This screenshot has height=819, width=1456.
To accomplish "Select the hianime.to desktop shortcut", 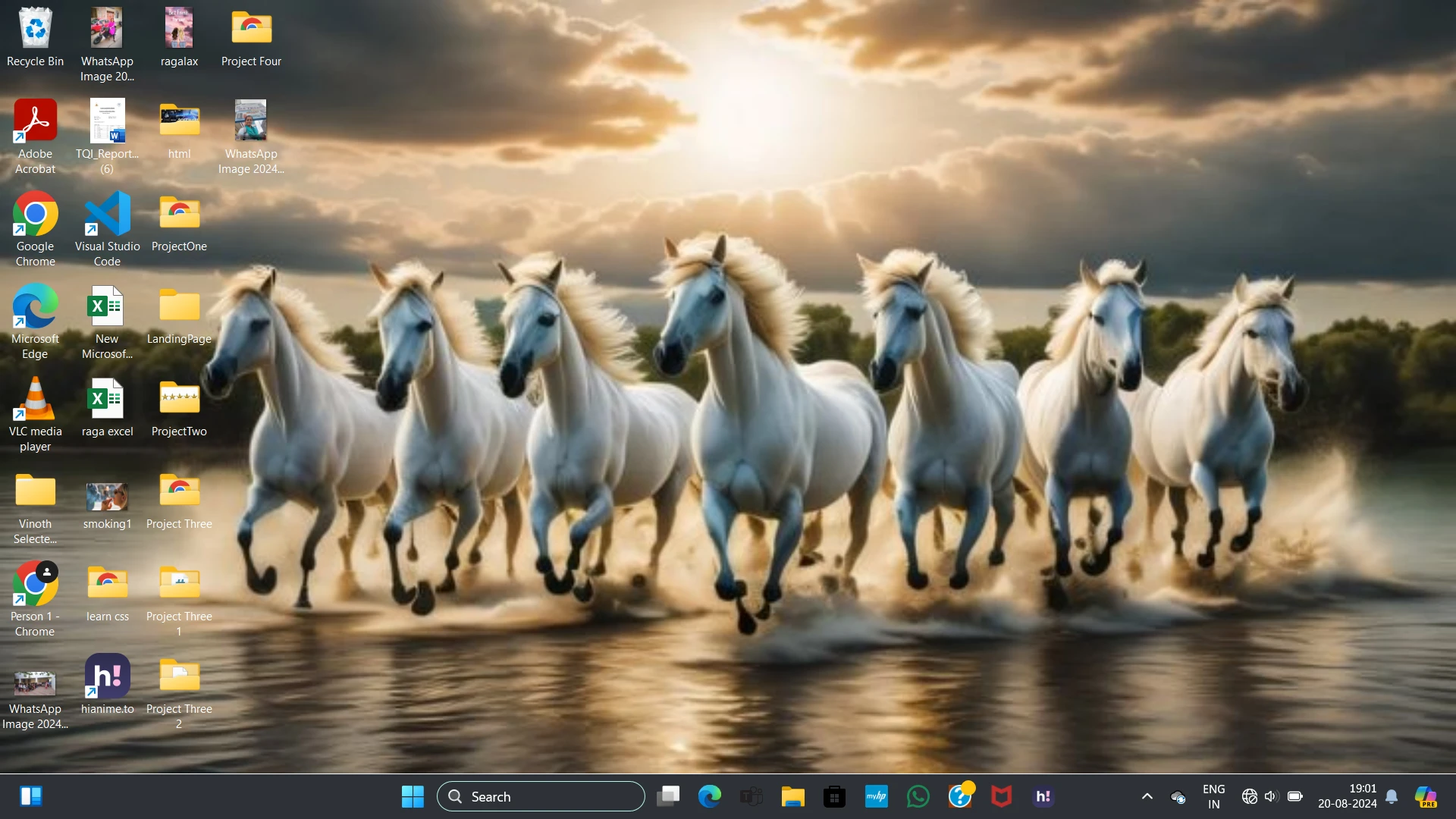I will (x=107, y=685).
